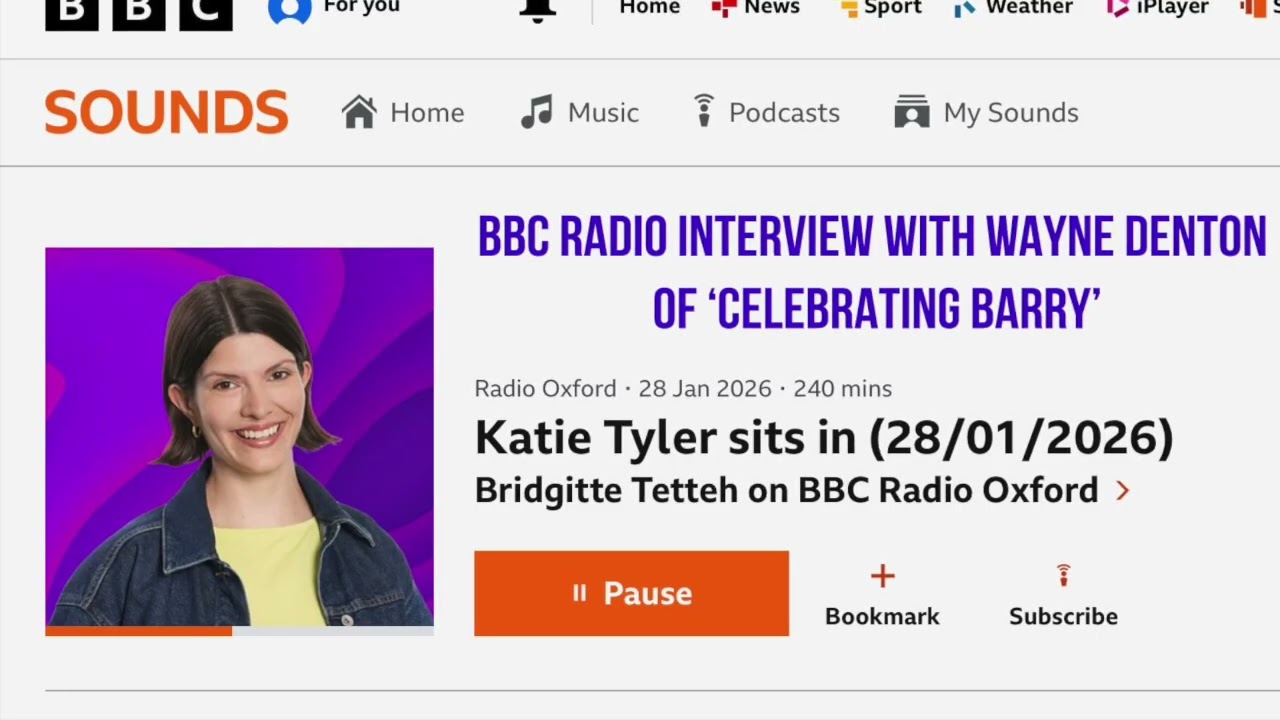The height and width of the screenshot is (720, 1280).
Task: Click the Katie Tyler programme image
Action: [x=239, y=437]
